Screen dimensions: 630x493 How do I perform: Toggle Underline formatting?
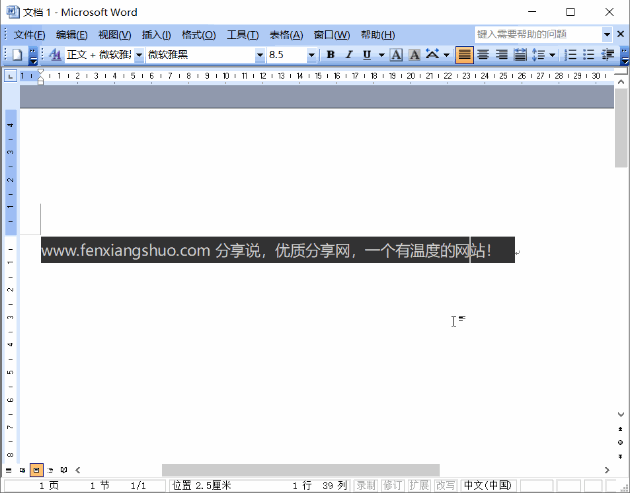click(x=366, y=55)
